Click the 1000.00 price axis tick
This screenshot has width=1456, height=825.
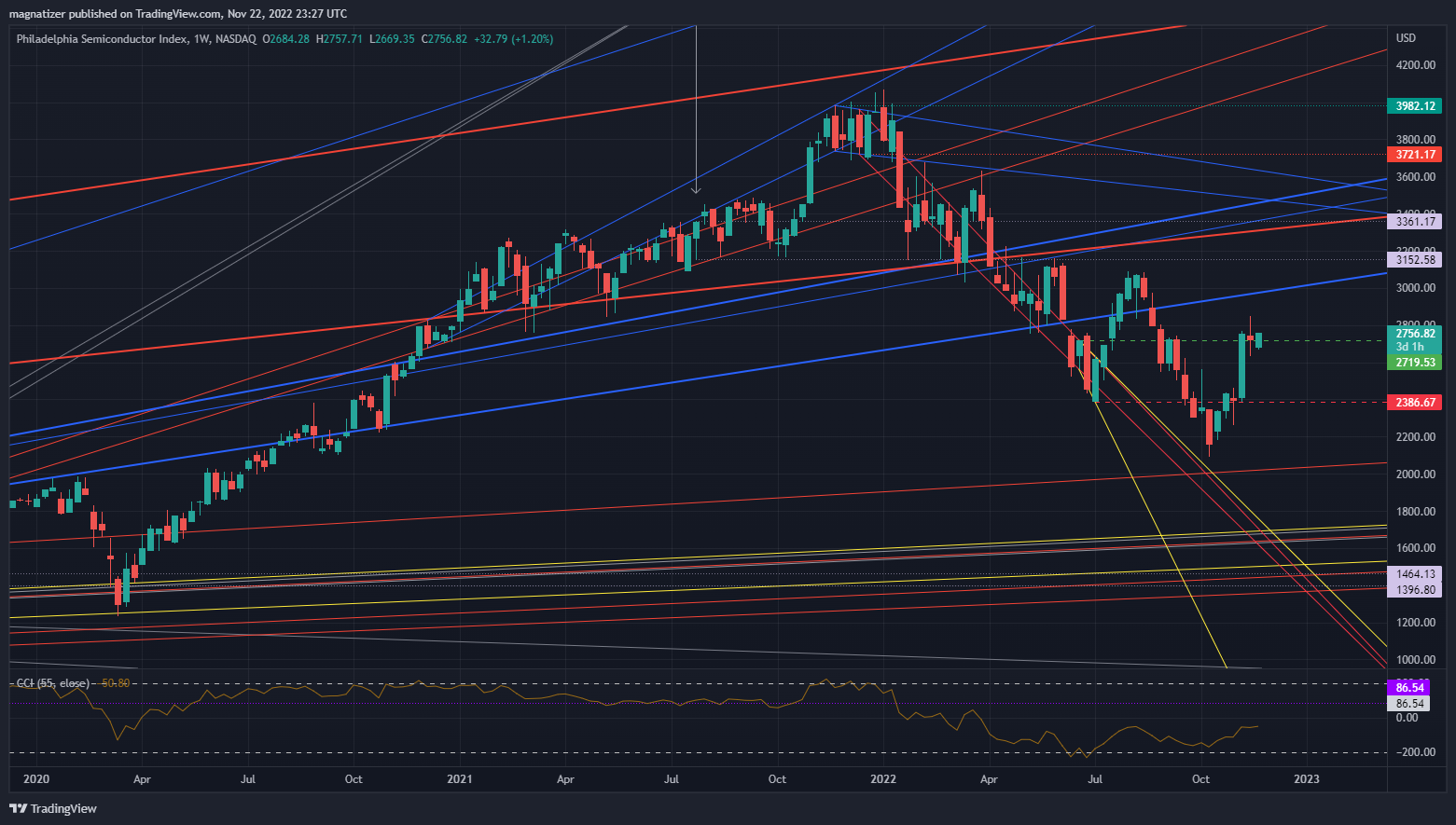pyautogui.click(x=1415, y=660)
